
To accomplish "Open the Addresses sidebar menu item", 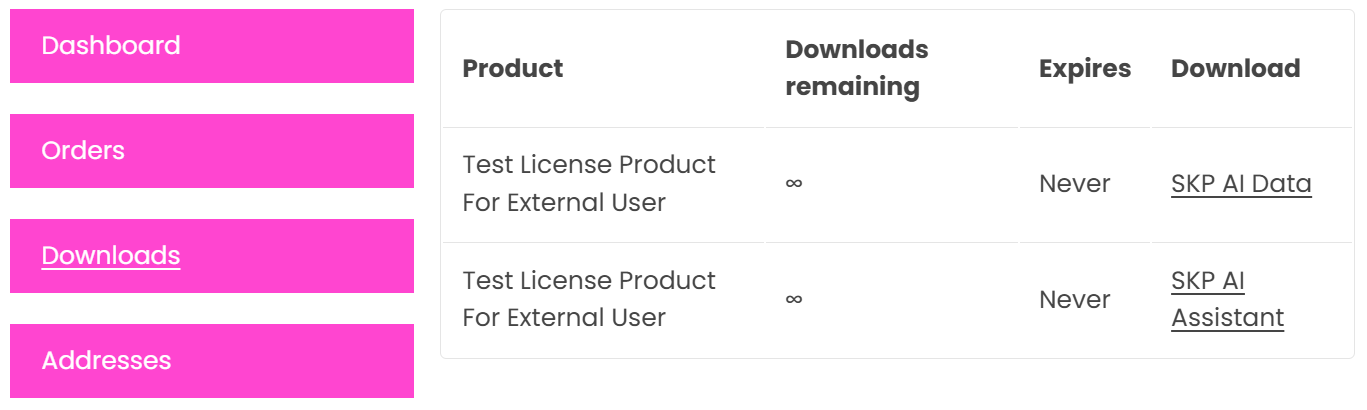I will [106, 361].
